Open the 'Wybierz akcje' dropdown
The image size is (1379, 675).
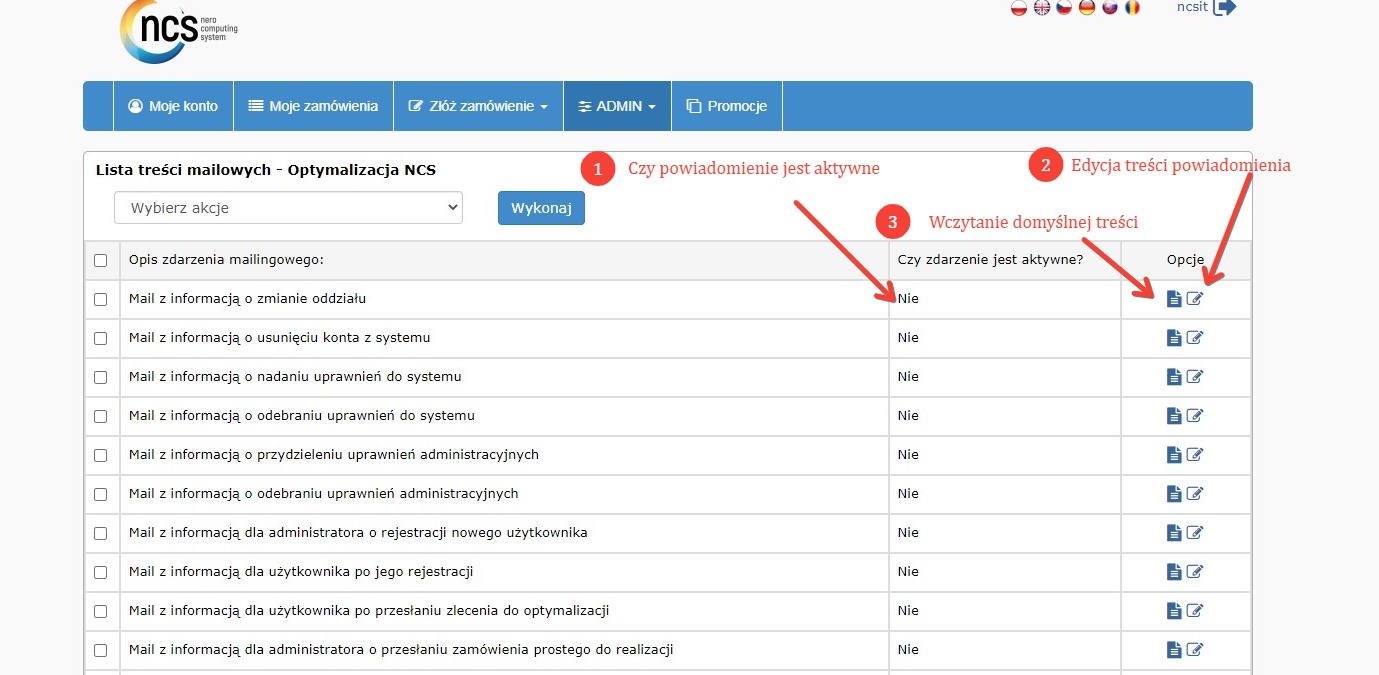point(288,208)
